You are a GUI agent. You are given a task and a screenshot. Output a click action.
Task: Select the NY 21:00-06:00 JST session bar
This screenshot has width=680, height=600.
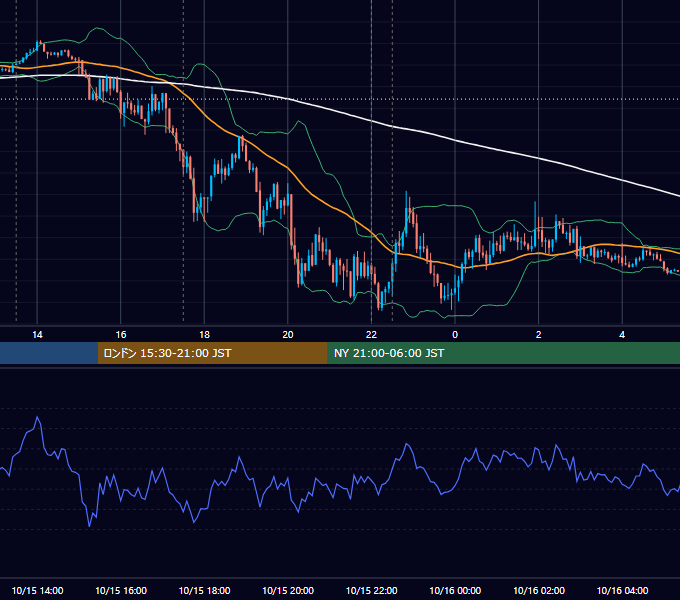click(503, 353)
